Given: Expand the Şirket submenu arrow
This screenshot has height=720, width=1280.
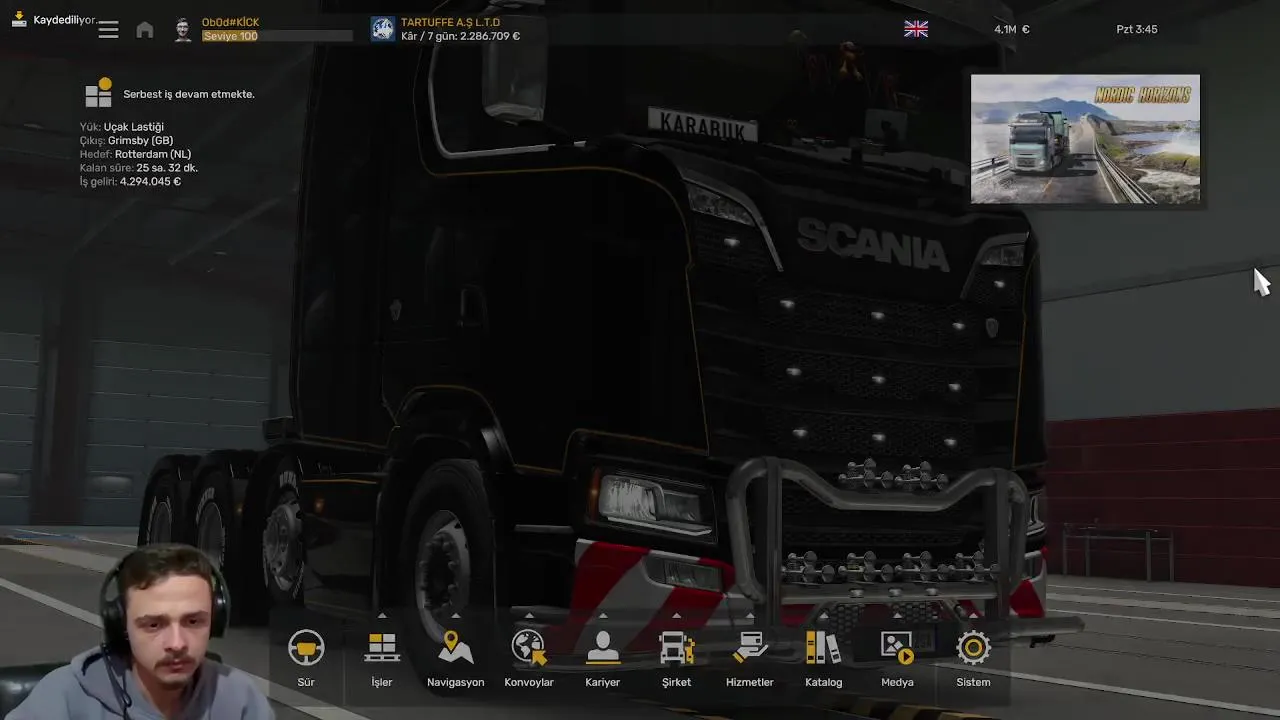Looking at the screenshot, I should tap(677, 616).
